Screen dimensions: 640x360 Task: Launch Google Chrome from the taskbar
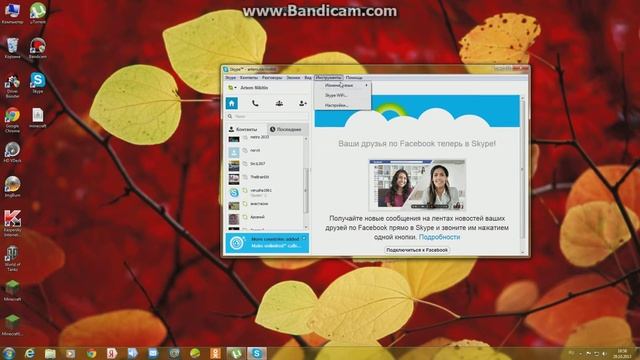tap(91, 353)
